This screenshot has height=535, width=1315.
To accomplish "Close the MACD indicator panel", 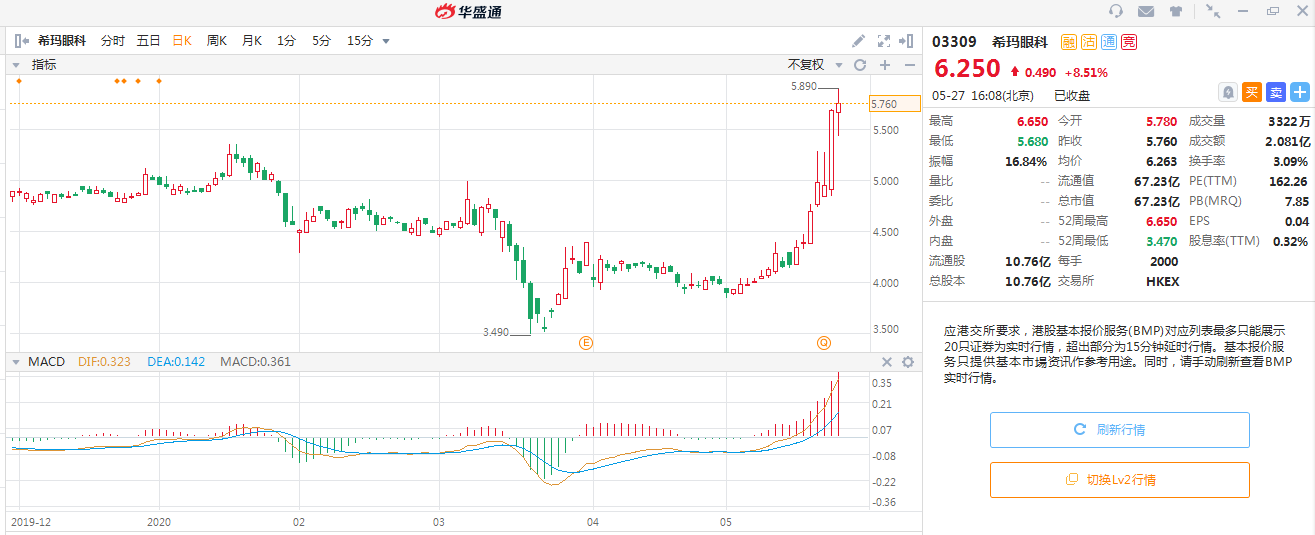I will click(887, 362).
